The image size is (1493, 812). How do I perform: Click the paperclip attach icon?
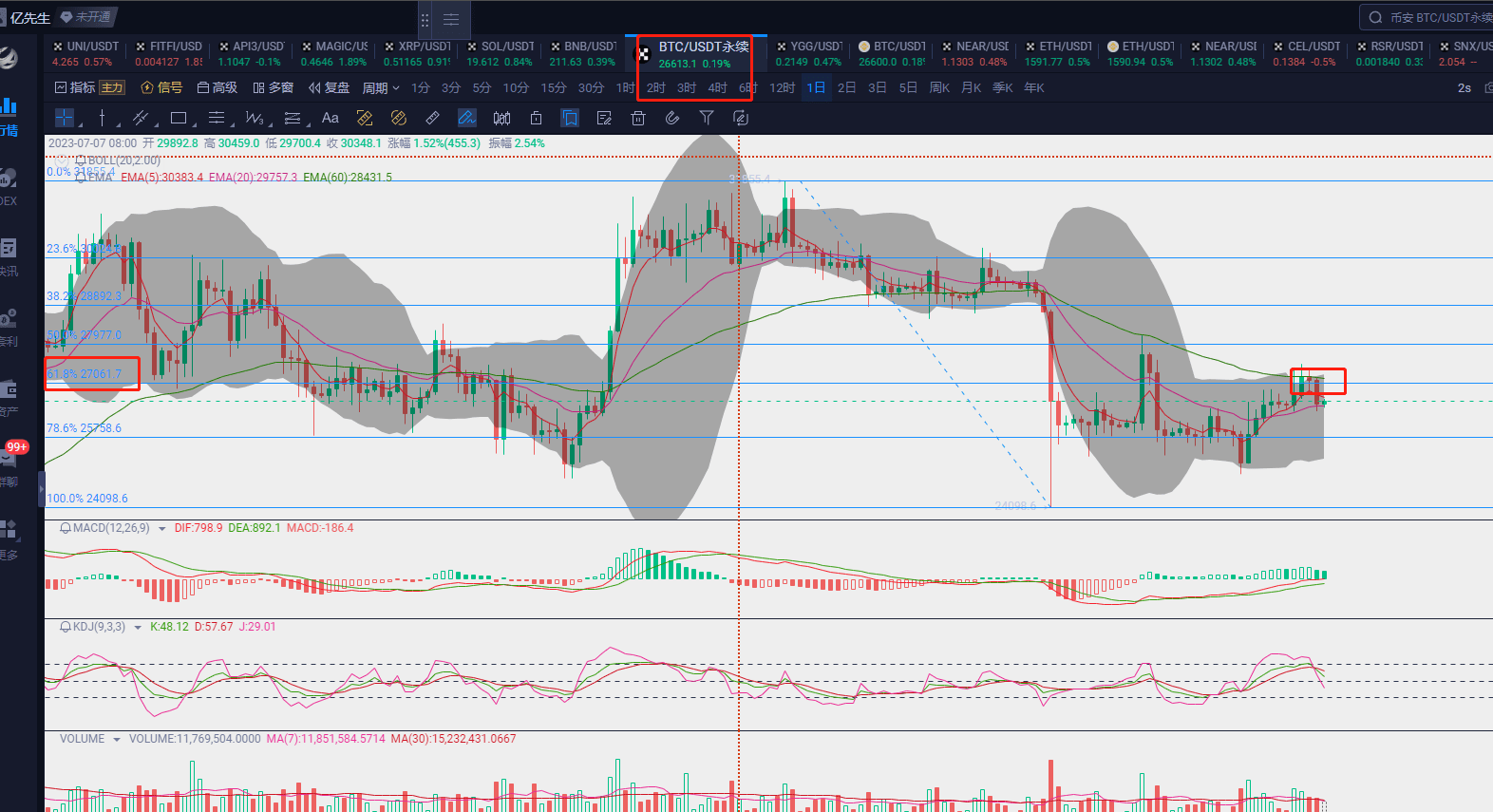coord(672,118)
